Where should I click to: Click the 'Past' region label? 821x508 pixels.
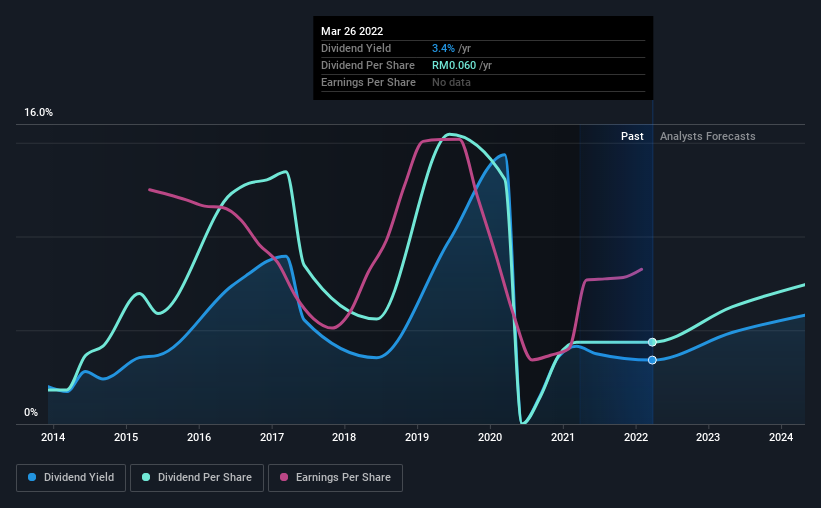(x=632, y=136)
